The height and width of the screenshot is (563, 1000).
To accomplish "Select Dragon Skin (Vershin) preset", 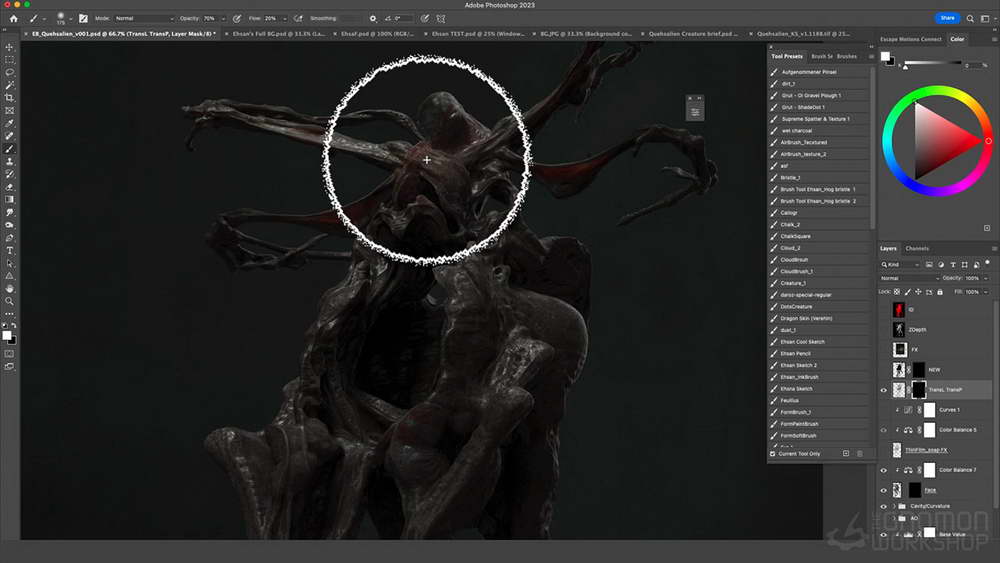I will pyautogui.click(x=820, y=318).
